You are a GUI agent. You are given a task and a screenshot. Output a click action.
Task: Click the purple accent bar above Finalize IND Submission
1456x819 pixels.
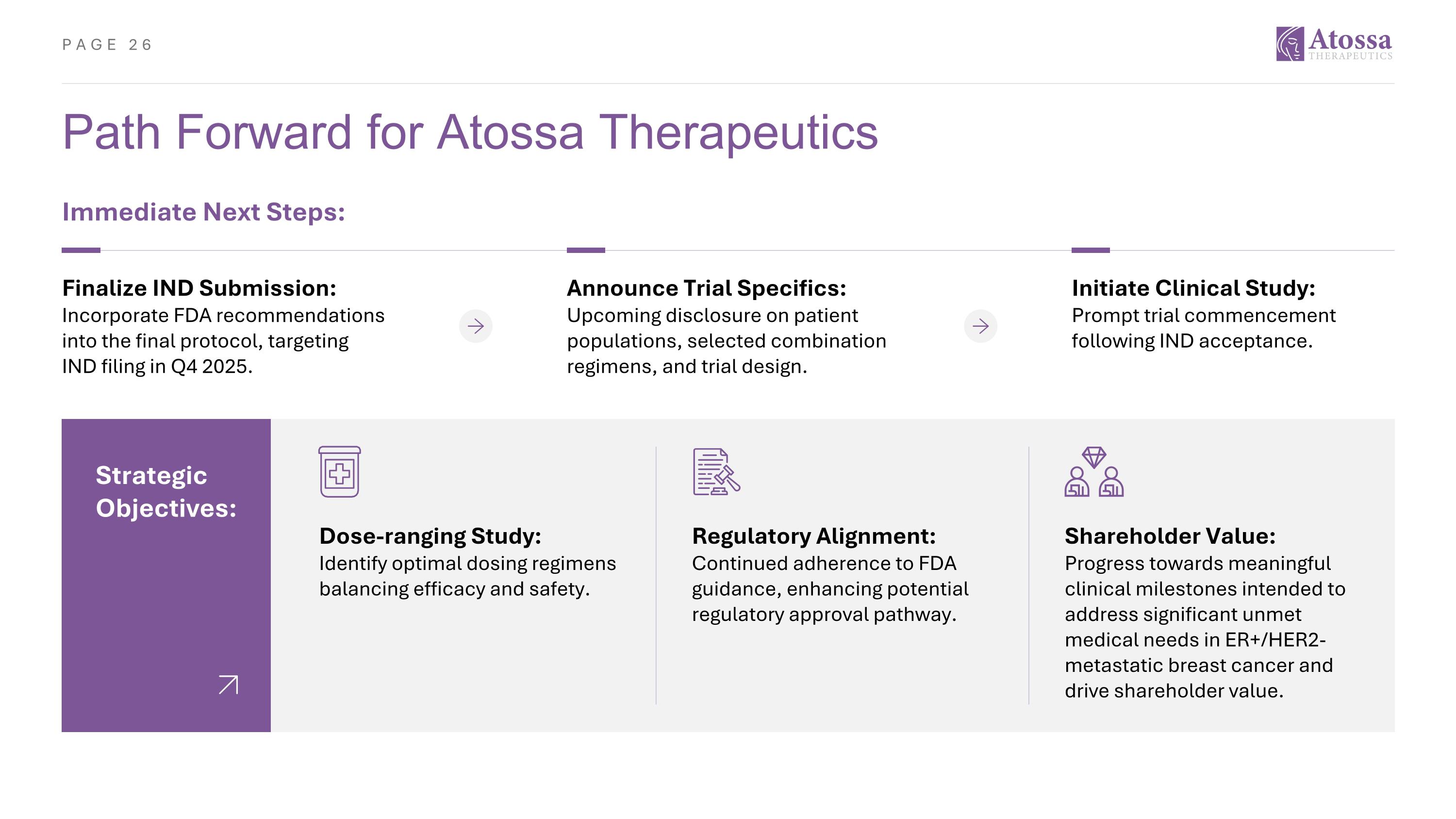pyautogui.click(x=81, y=250)
